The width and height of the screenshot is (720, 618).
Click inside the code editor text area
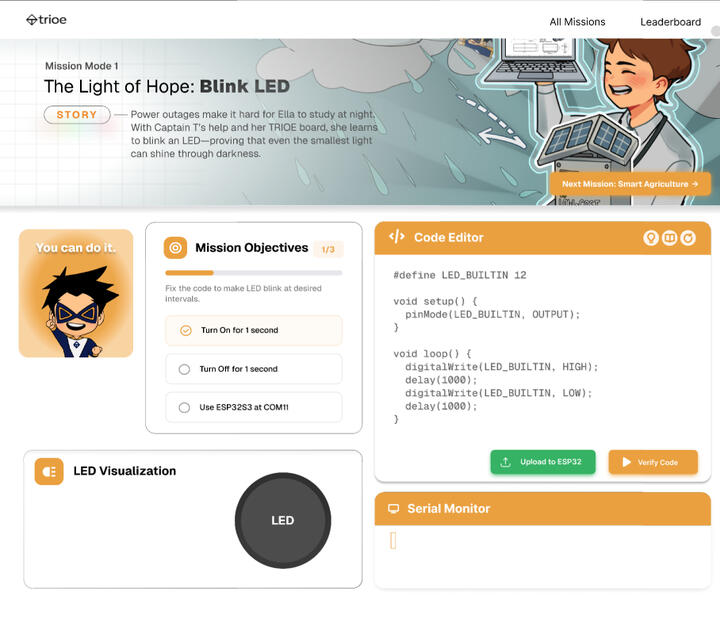543,349
